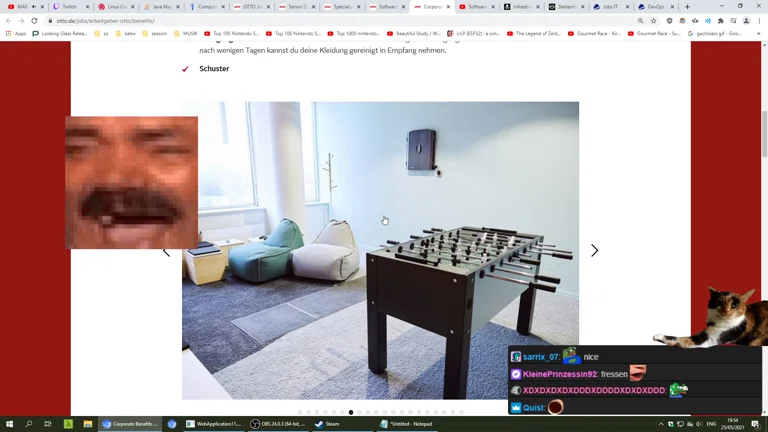768x432 pixels.
Task: Select the active carousel pagination dot
Action: (x=351, y=412)
